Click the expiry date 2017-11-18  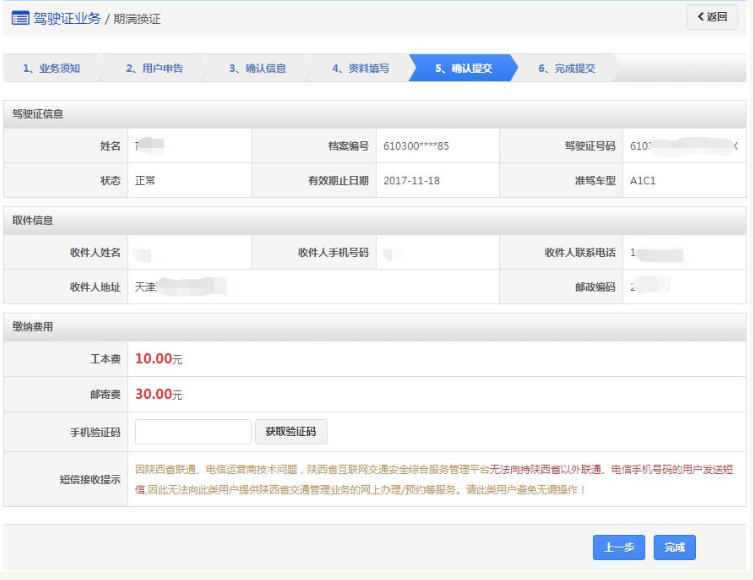(x=412, y=181)
